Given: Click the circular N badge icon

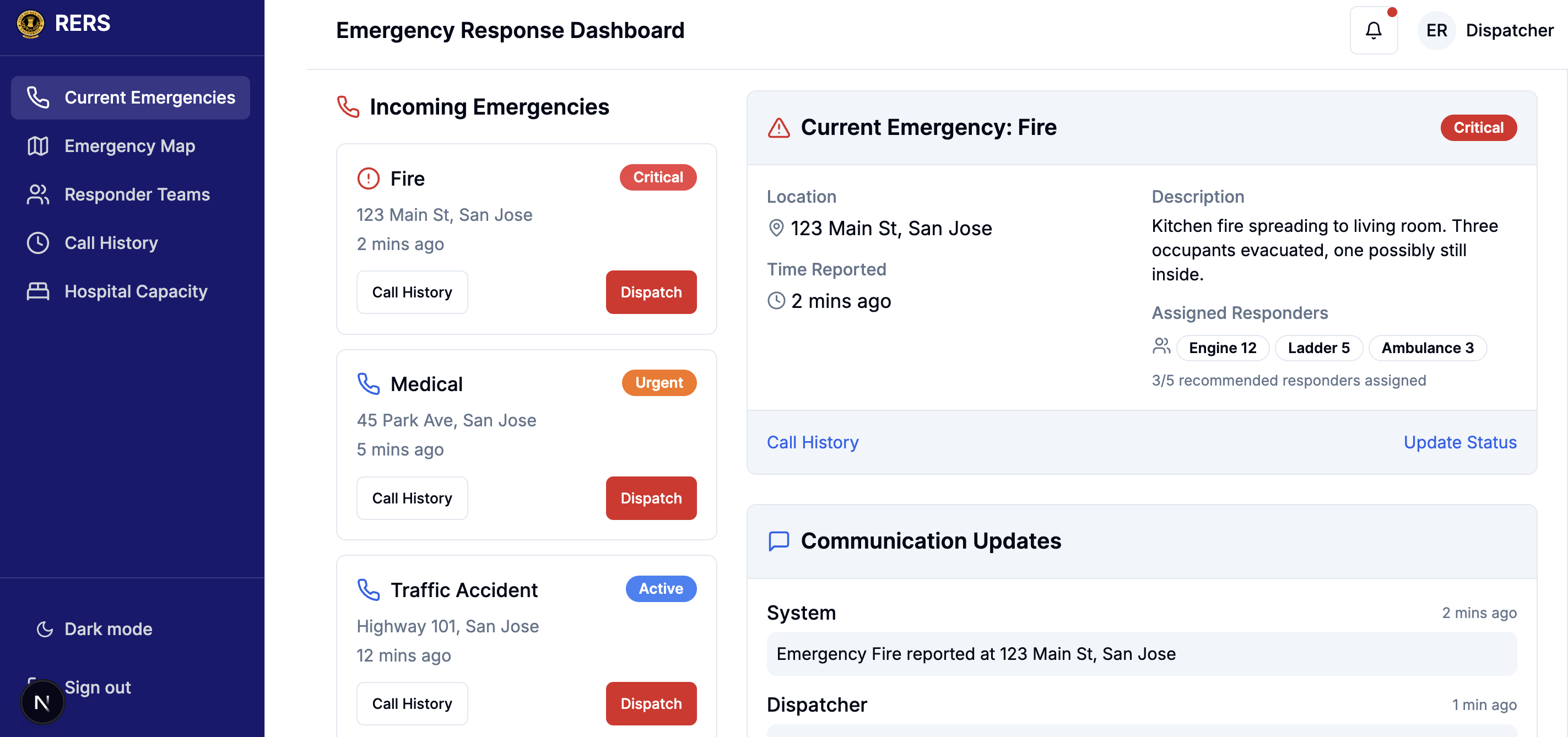Looking at the screenshot, I should pos(42,702).
